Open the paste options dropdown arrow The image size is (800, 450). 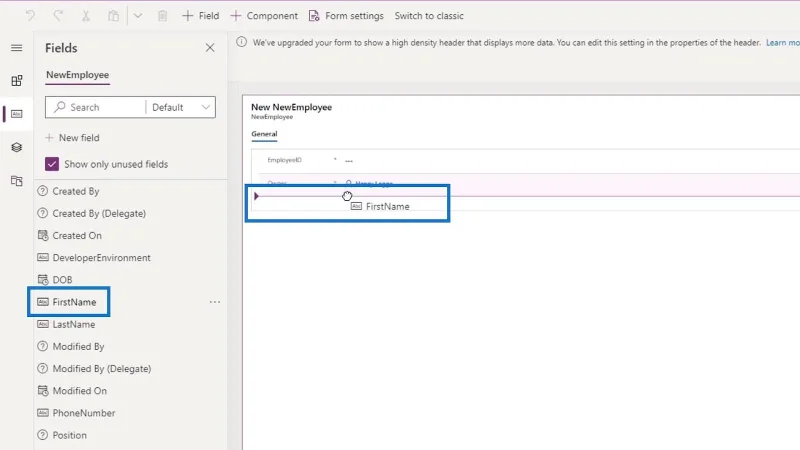[x=138, y=16]
